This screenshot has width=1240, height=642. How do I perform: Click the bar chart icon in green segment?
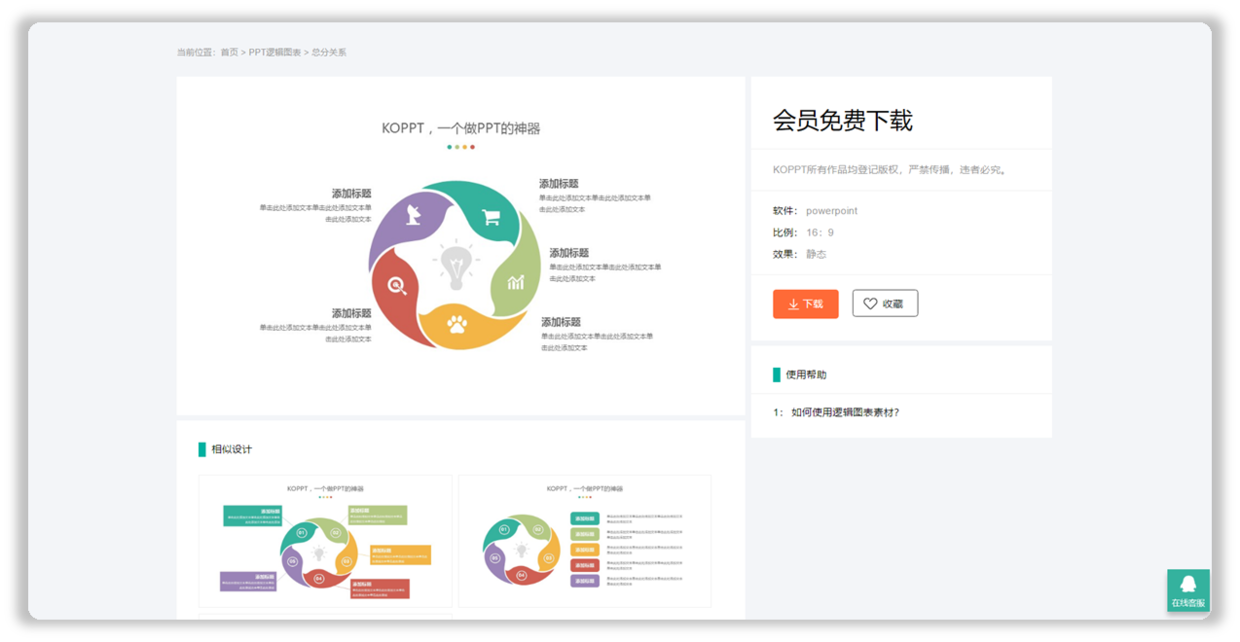click(516, 282)
